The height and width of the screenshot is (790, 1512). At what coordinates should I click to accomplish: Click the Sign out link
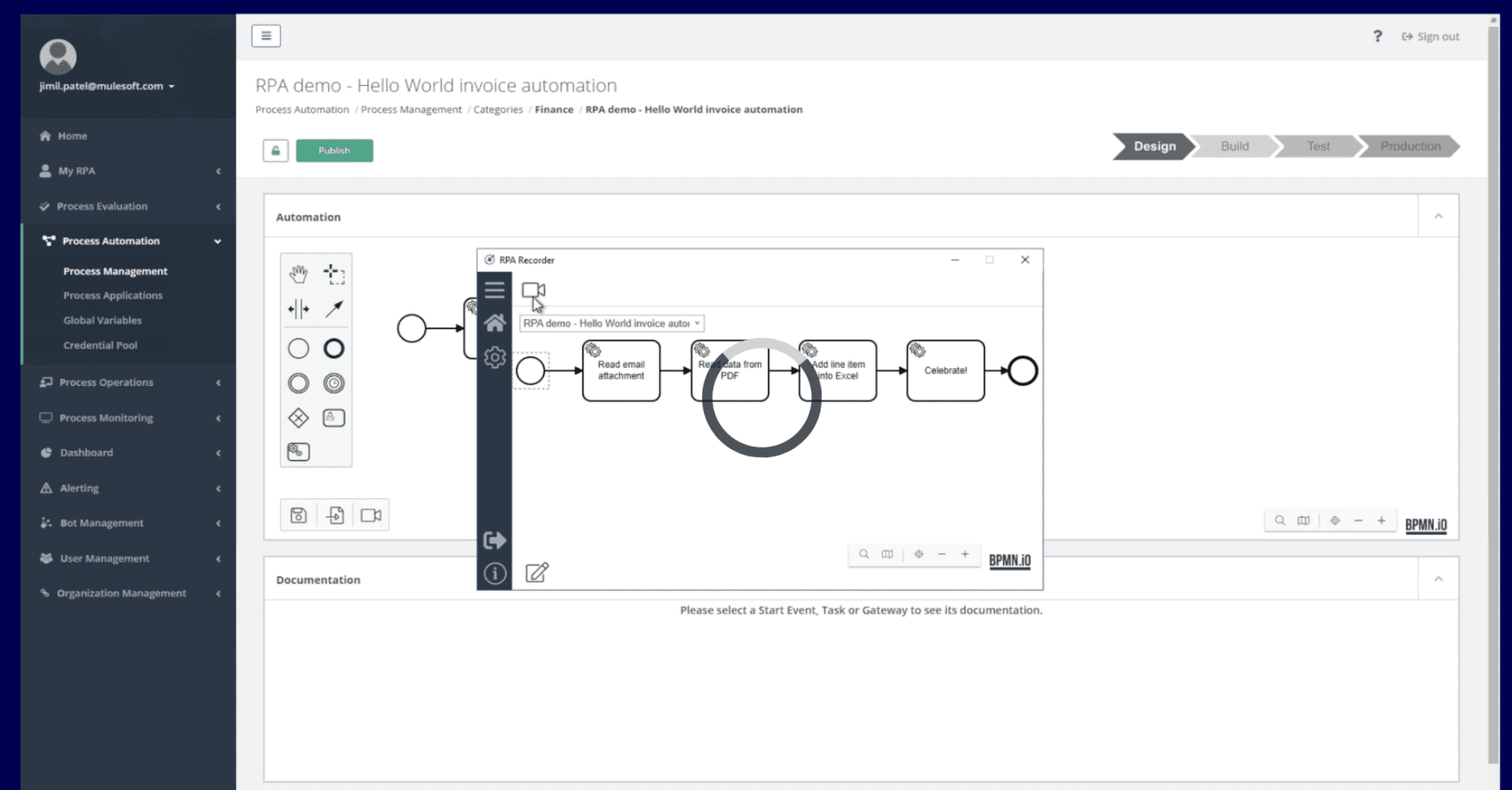1430,37
